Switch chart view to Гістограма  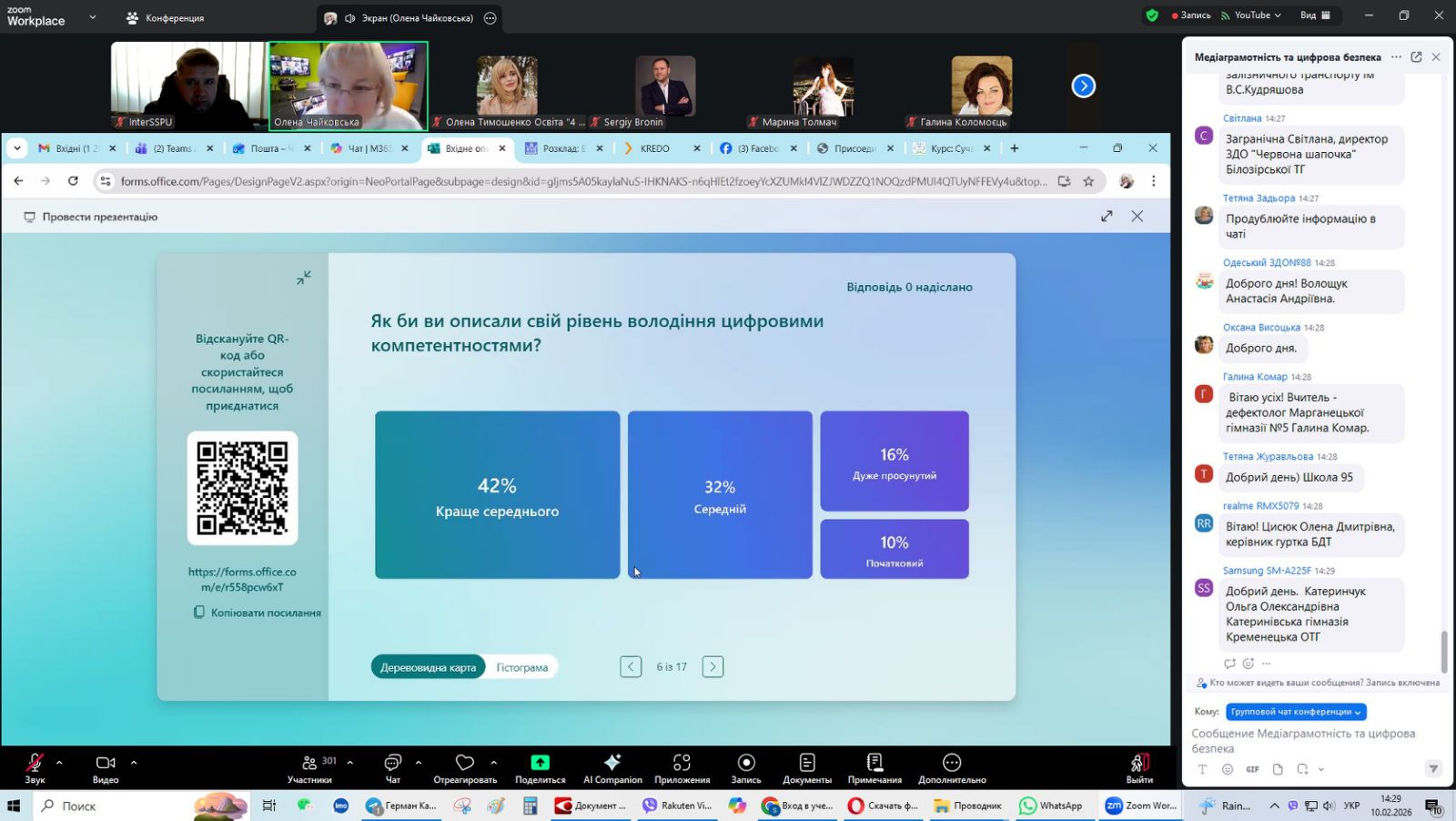pyautogui.click(x=521, y=667)
